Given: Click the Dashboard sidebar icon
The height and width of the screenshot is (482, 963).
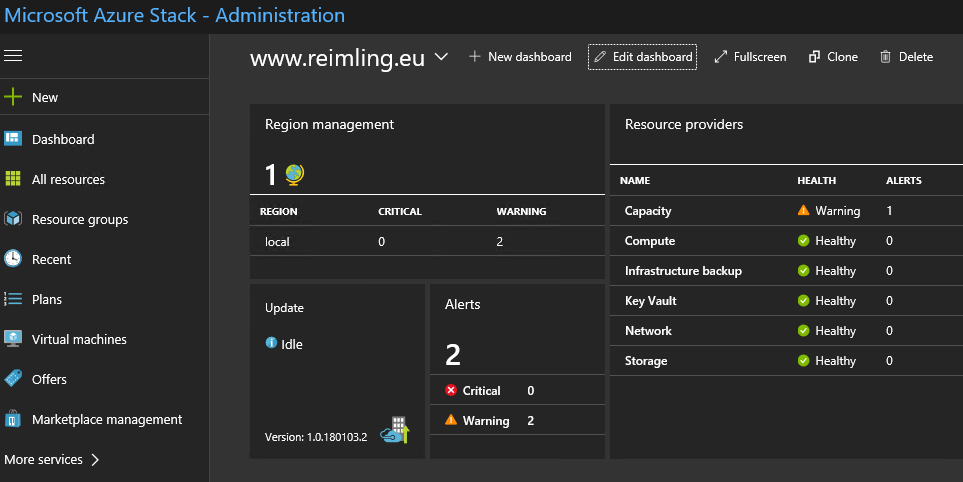Looking at the screenshot, I should pos(13,139).
